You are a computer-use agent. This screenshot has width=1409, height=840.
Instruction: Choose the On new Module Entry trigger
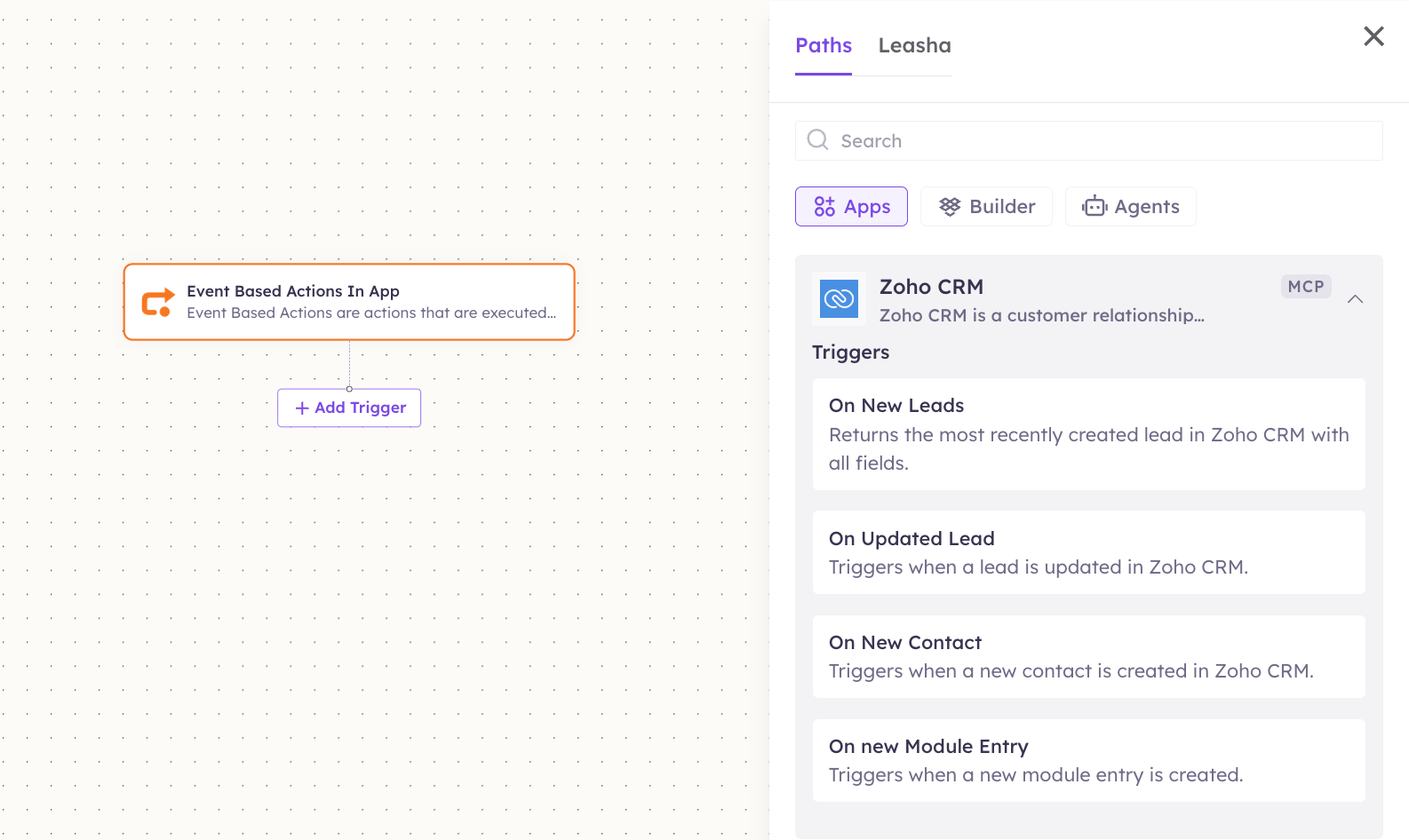[x=1089, y=760]
